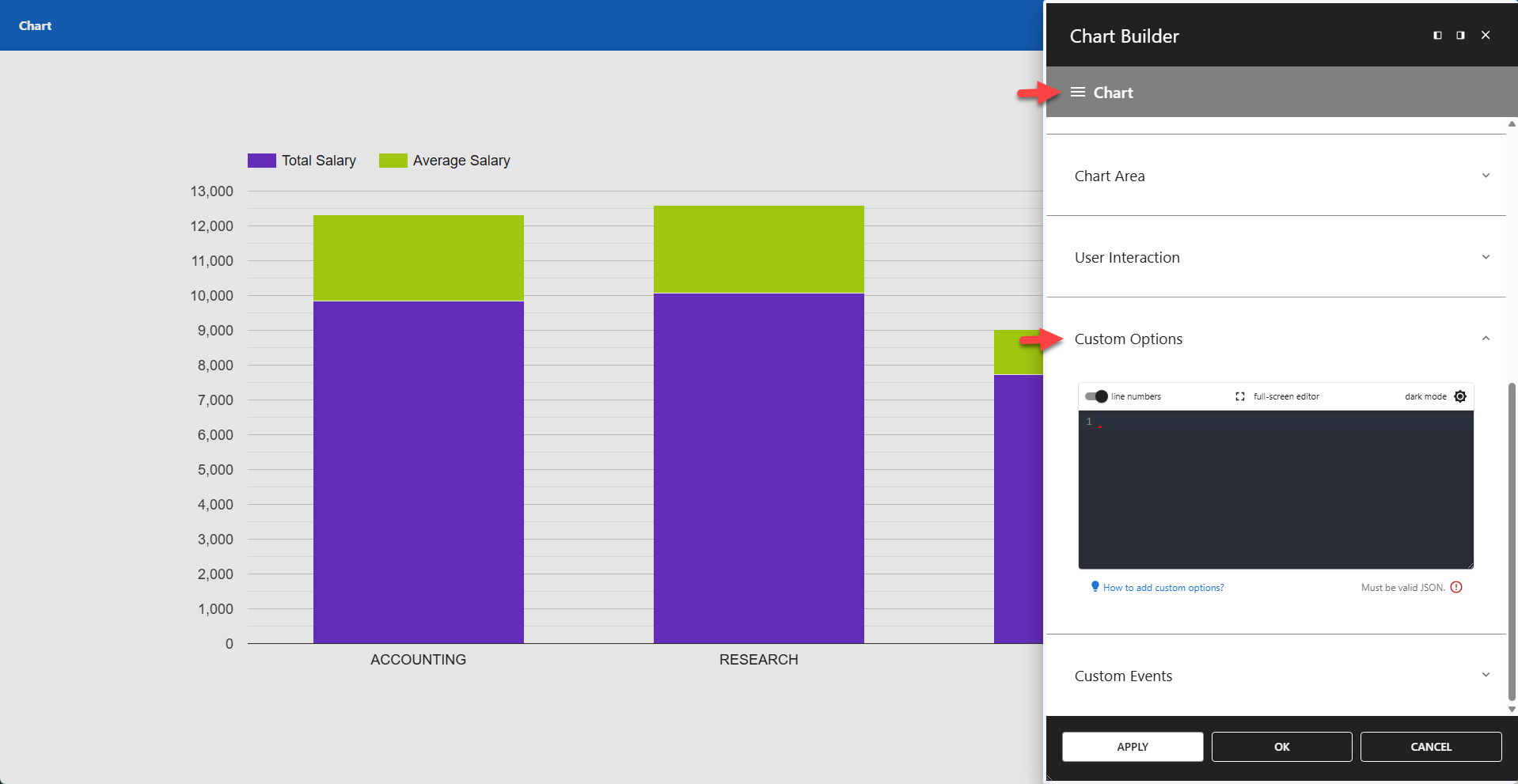Dock Chart Builder panel to the right

pyautogui.click(x=1460, y=35)
